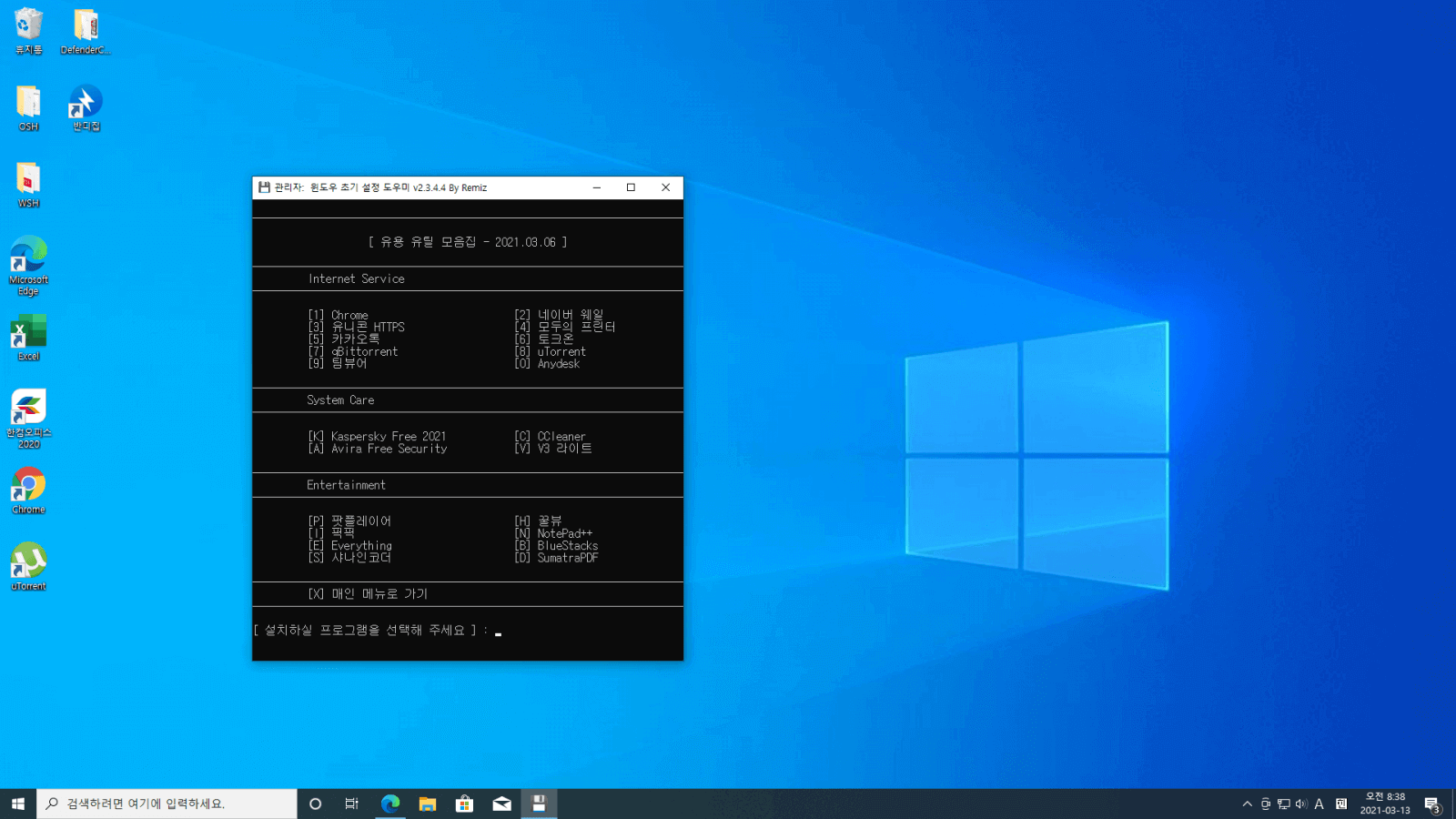
Task: Open the DefenderC folder on the desktop
Action: coord(86,31)
